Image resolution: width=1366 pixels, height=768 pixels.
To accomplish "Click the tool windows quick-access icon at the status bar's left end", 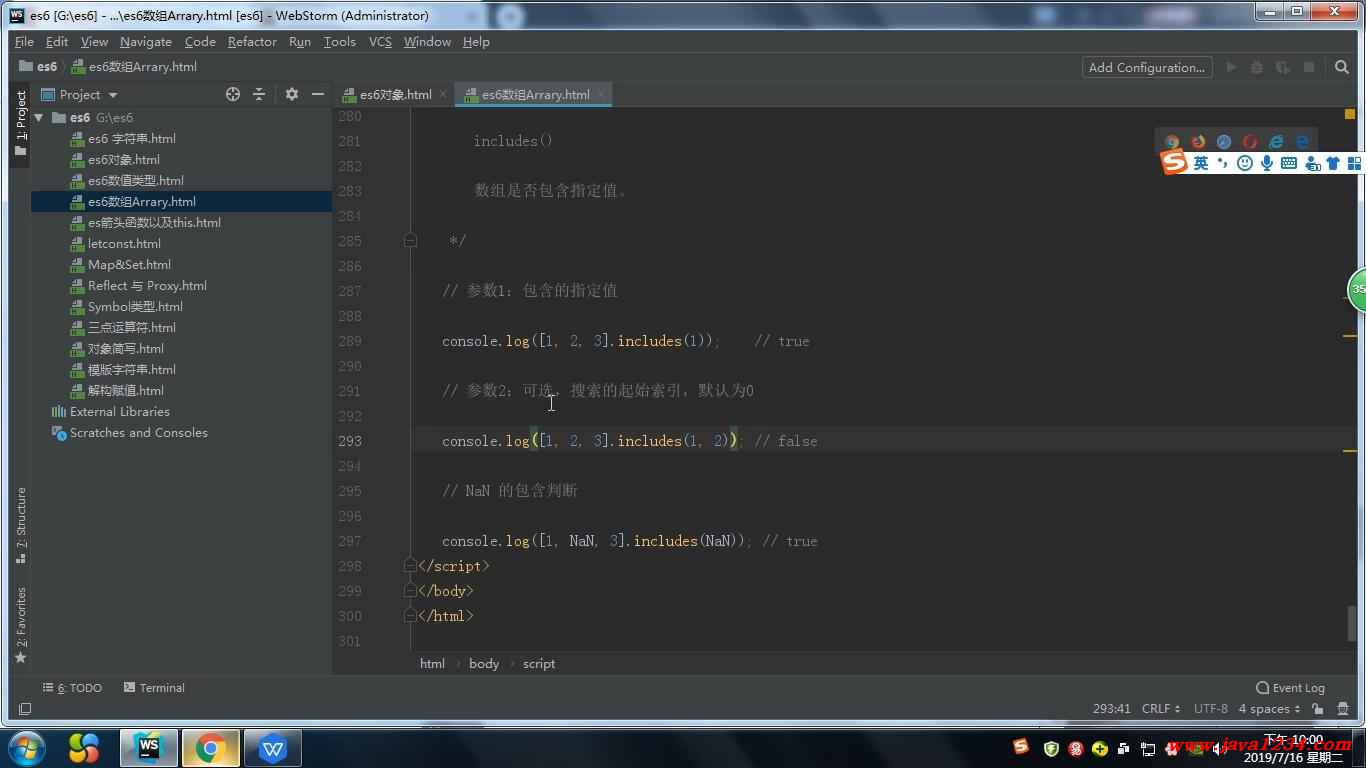I will pyautogui.click(x=25, y=708).
